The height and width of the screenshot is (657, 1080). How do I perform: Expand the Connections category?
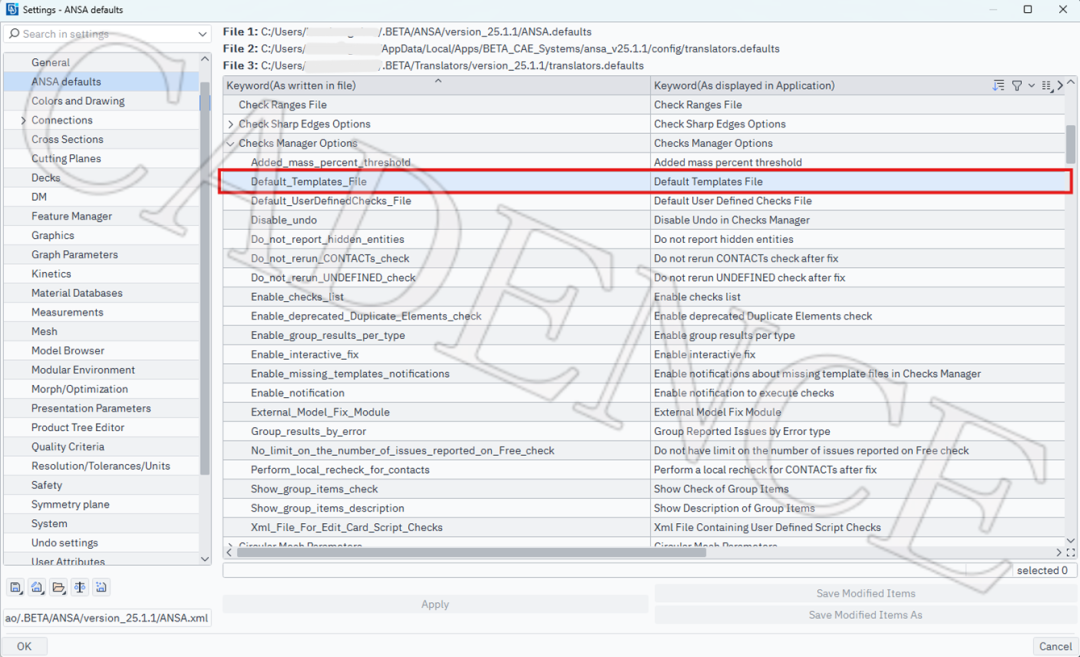click(23, 120)
